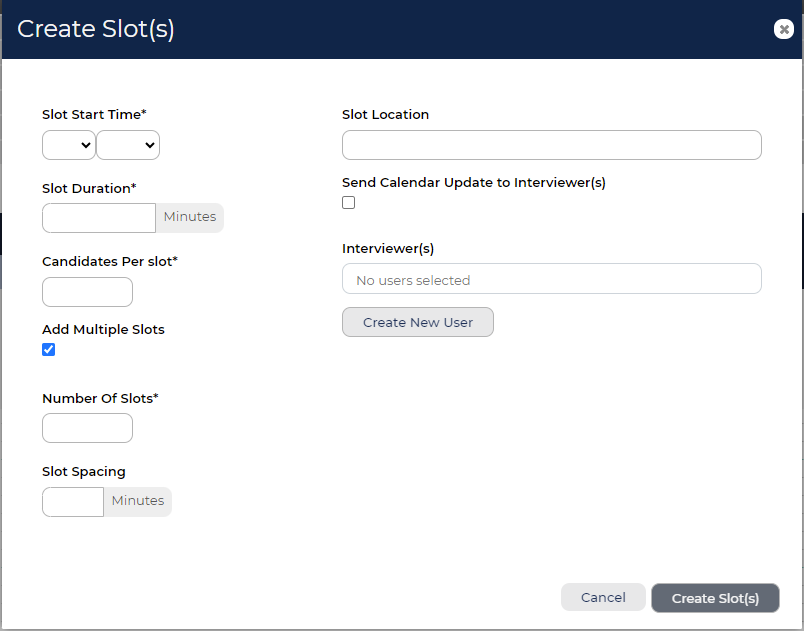The image size is (804, 631).
Task: Click the Slot Location text field
Action: point(552,145)
